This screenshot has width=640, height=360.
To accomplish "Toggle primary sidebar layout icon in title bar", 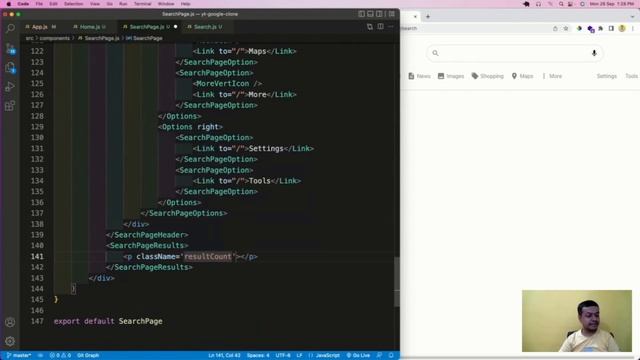I will [362, 14].
